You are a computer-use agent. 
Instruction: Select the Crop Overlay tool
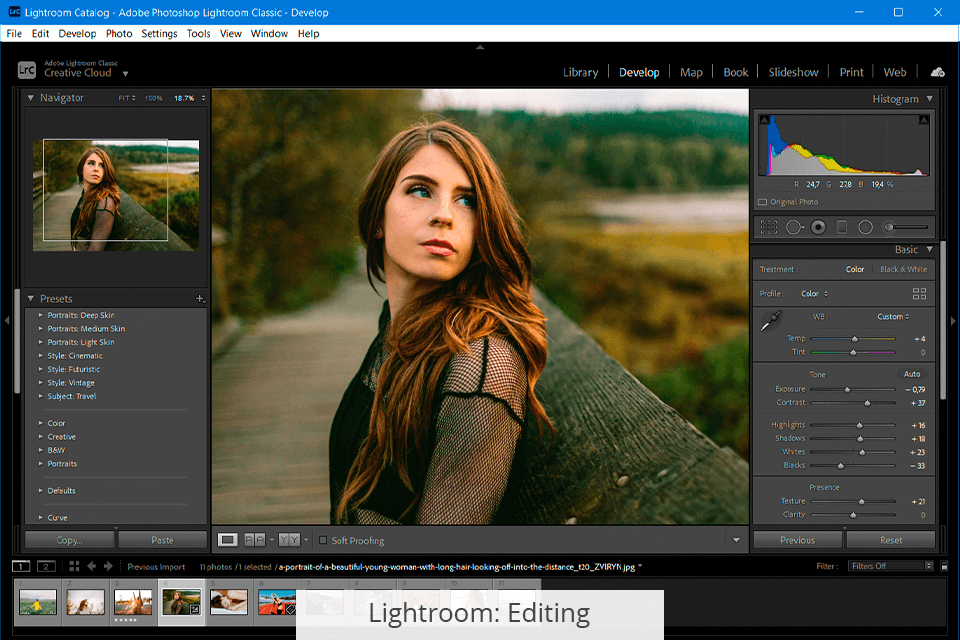[x=769, y=228]
